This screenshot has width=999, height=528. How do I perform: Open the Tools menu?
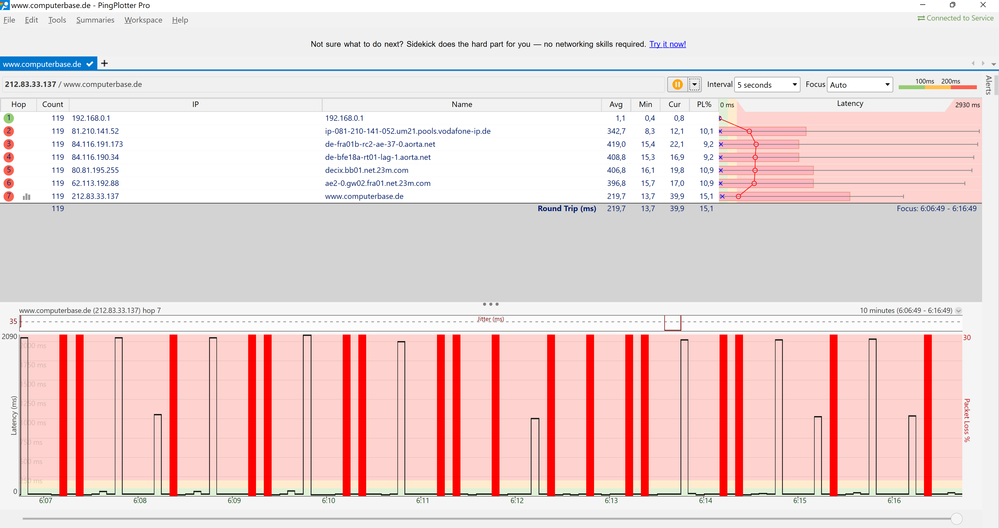[57, 20]
